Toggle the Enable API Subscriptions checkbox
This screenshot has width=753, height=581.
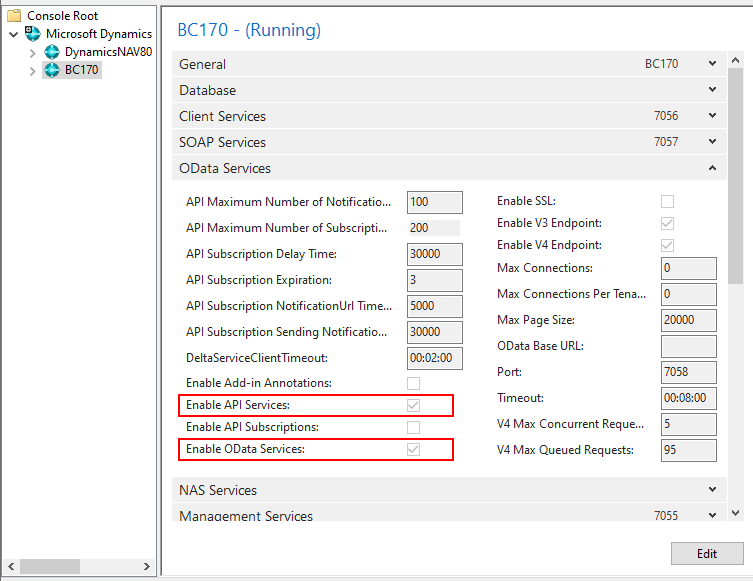click(413, 428)
